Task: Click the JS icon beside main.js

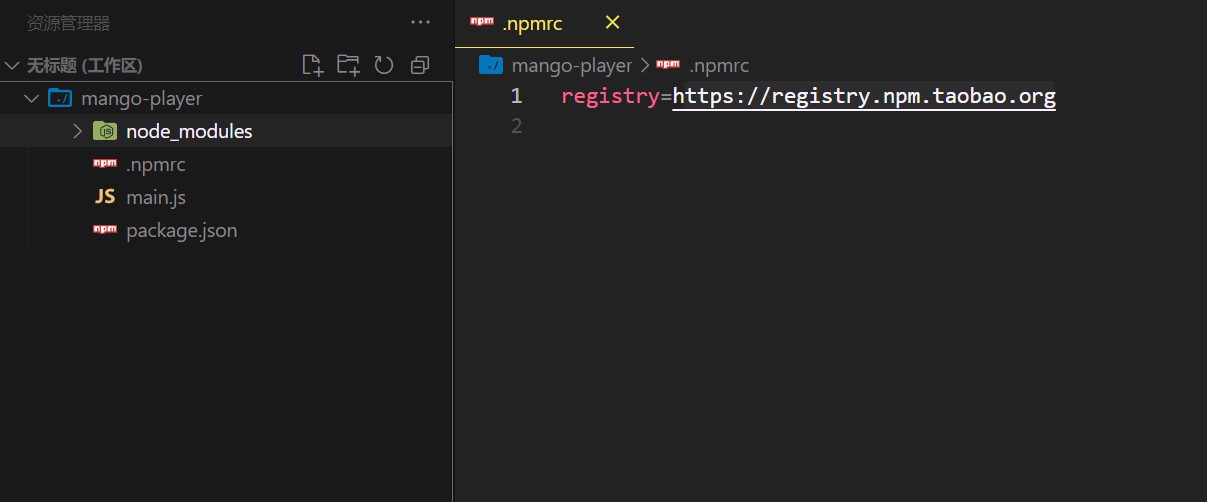Action: pos(105,197)
